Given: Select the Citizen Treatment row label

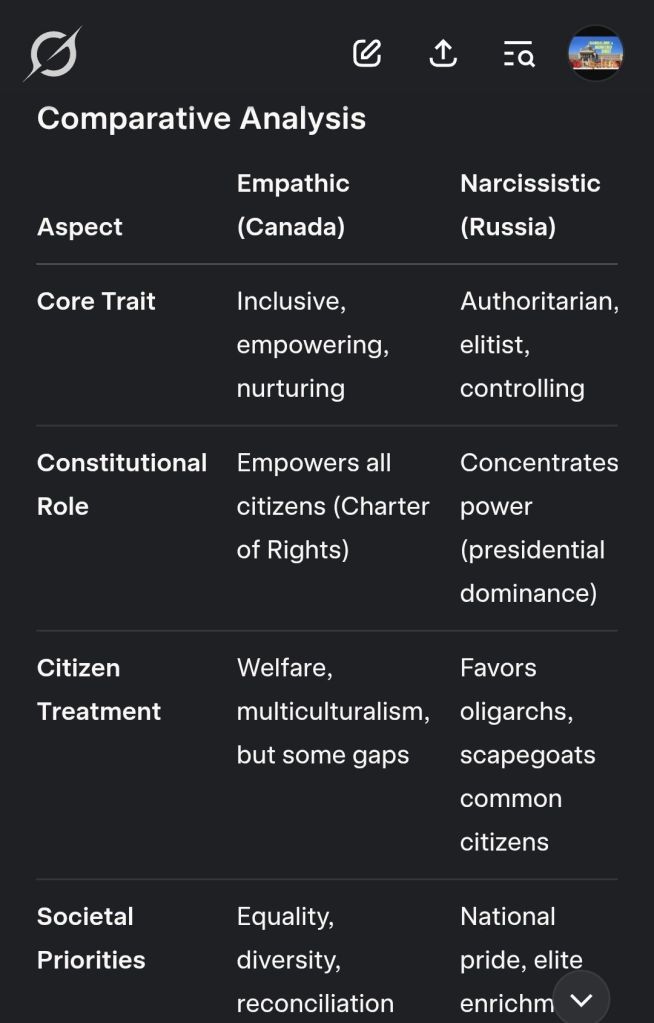Looking at the screenshot, I should coord(98,689).
